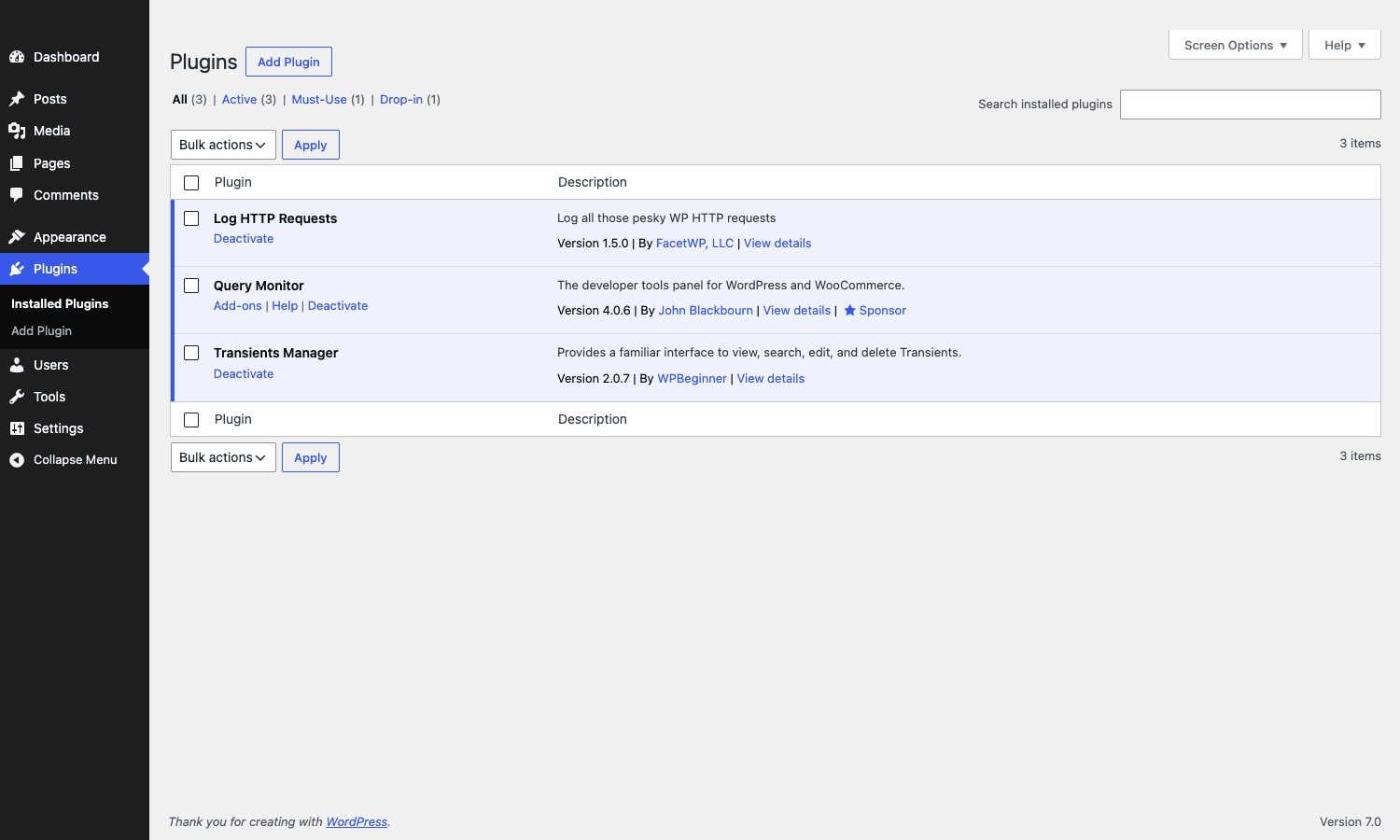
Task: Click the bottom Apply button
Action: coord(311,457)
